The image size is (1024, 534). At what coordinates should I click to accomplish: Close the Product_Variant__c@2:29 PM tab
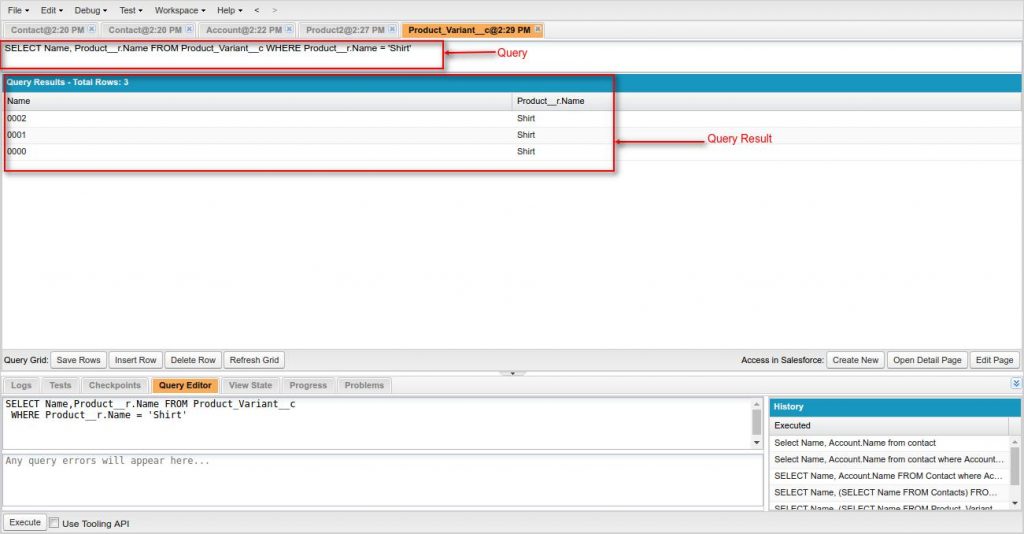(x=538, y=29)
